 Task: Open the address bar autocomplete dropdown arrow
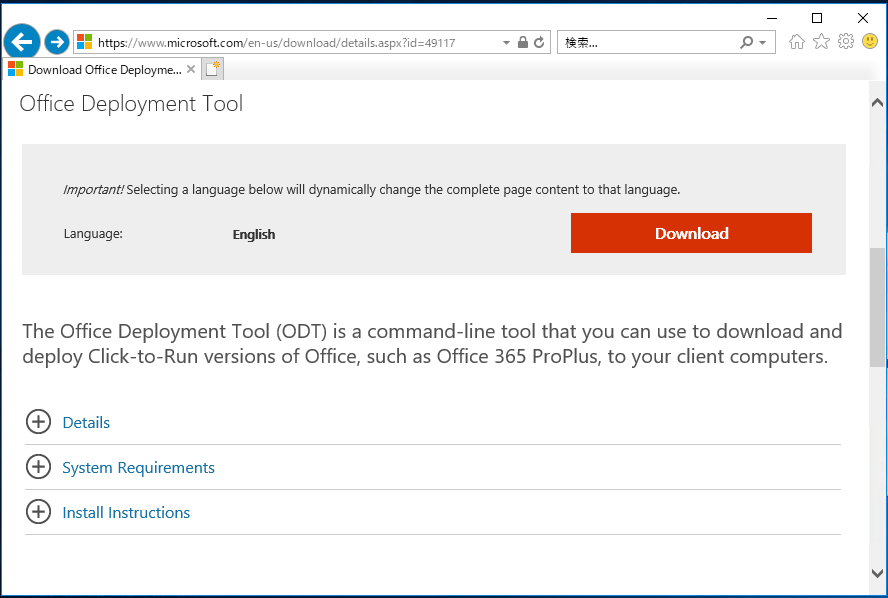[506, 42]
